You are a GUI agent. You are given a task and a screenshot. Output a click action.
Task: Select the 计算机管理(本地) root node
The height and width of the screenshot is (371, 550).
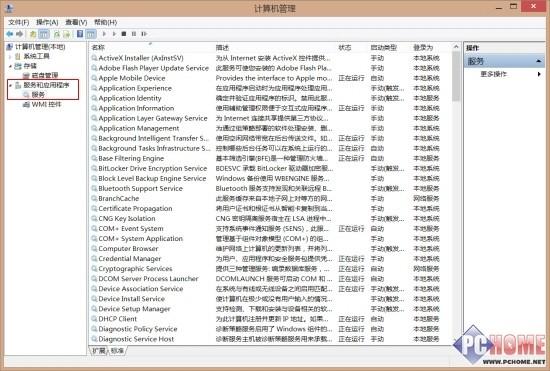coord(40,47)
